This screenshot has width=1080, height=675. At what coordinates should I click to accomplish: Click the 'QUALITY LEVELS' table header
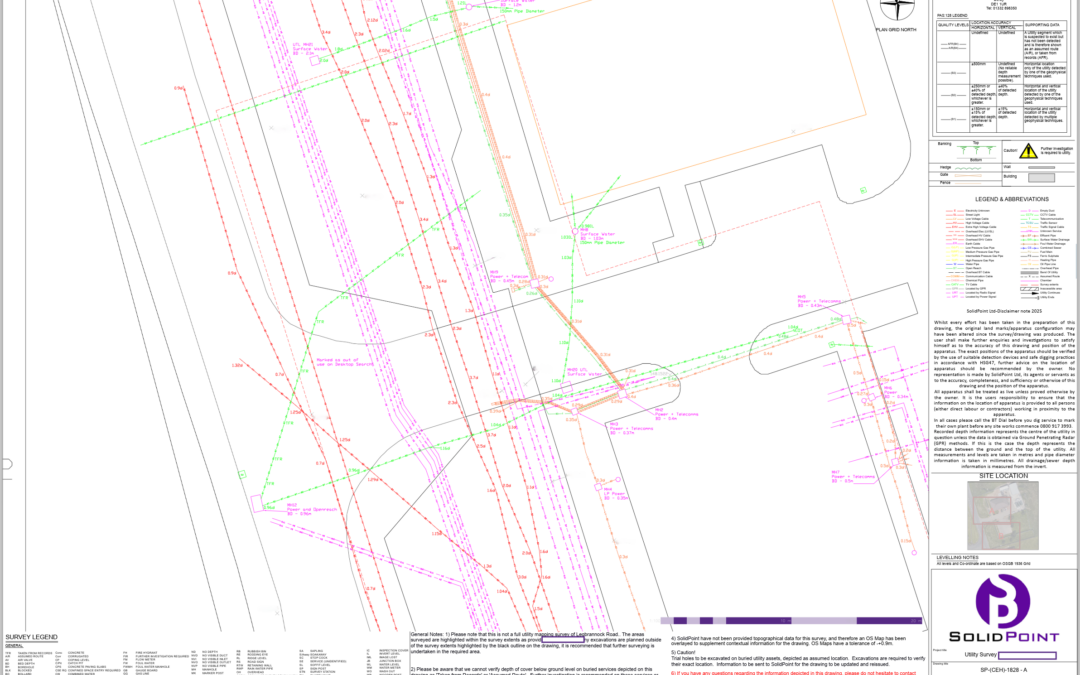(953, 25)
